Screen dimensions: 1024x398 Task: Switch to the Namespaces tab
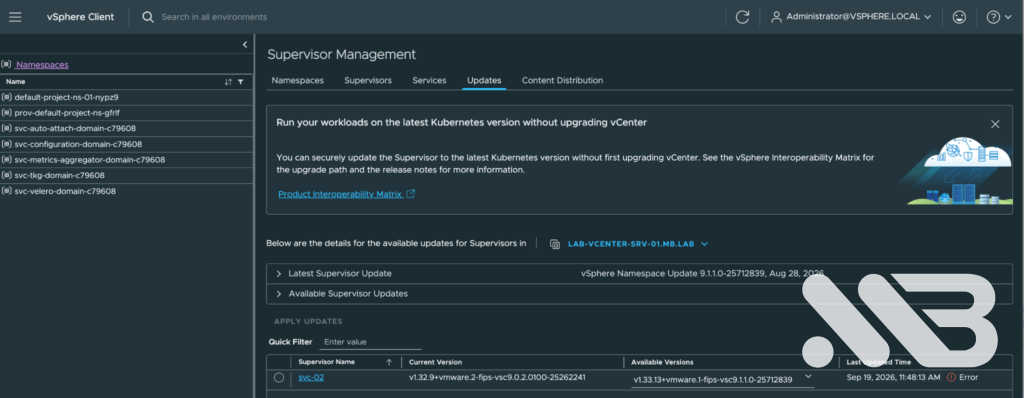click(x=297, y=80)
